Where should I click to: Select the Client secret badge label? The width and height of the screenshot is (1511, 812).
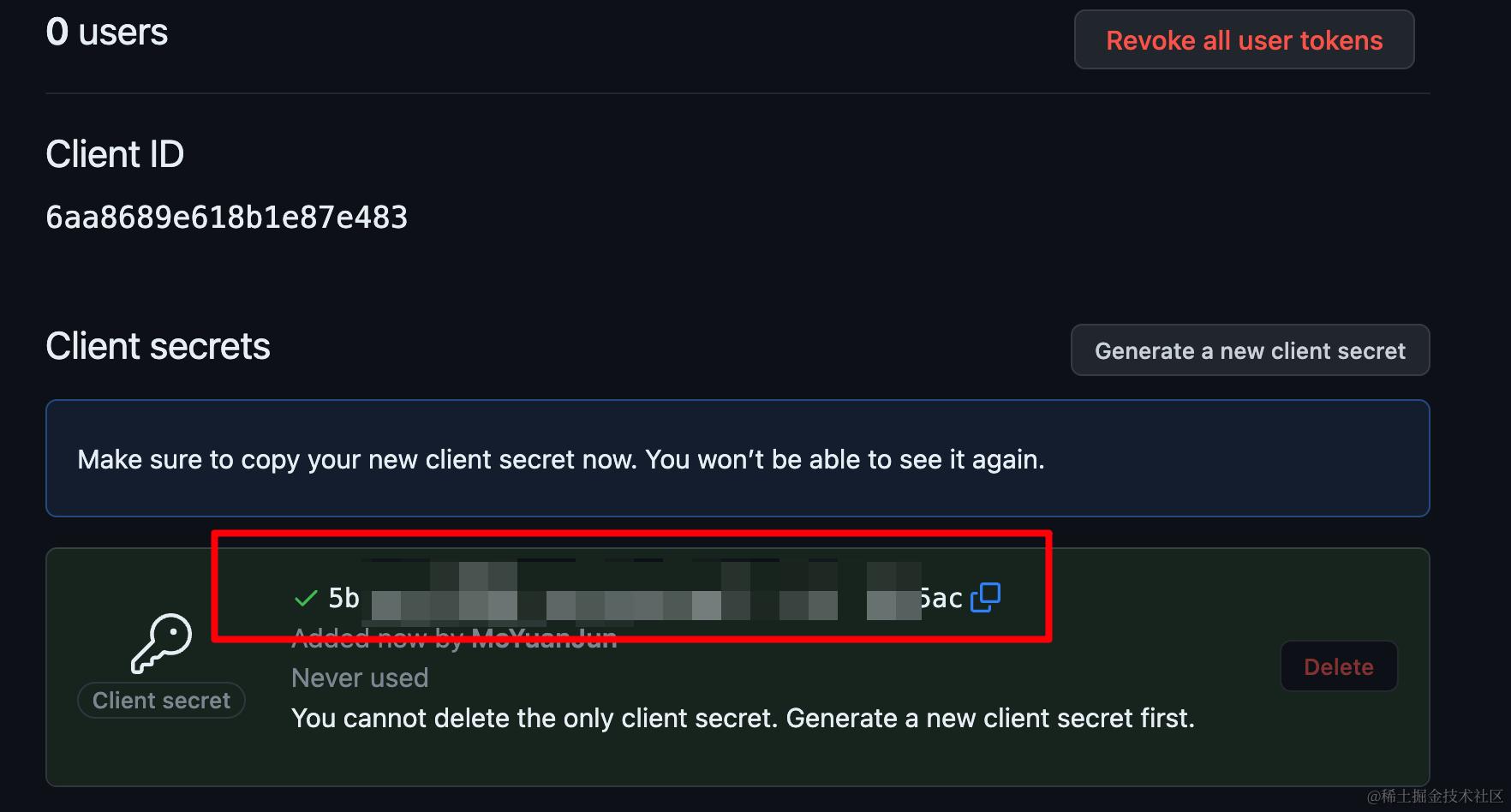[x=161, y=701]
